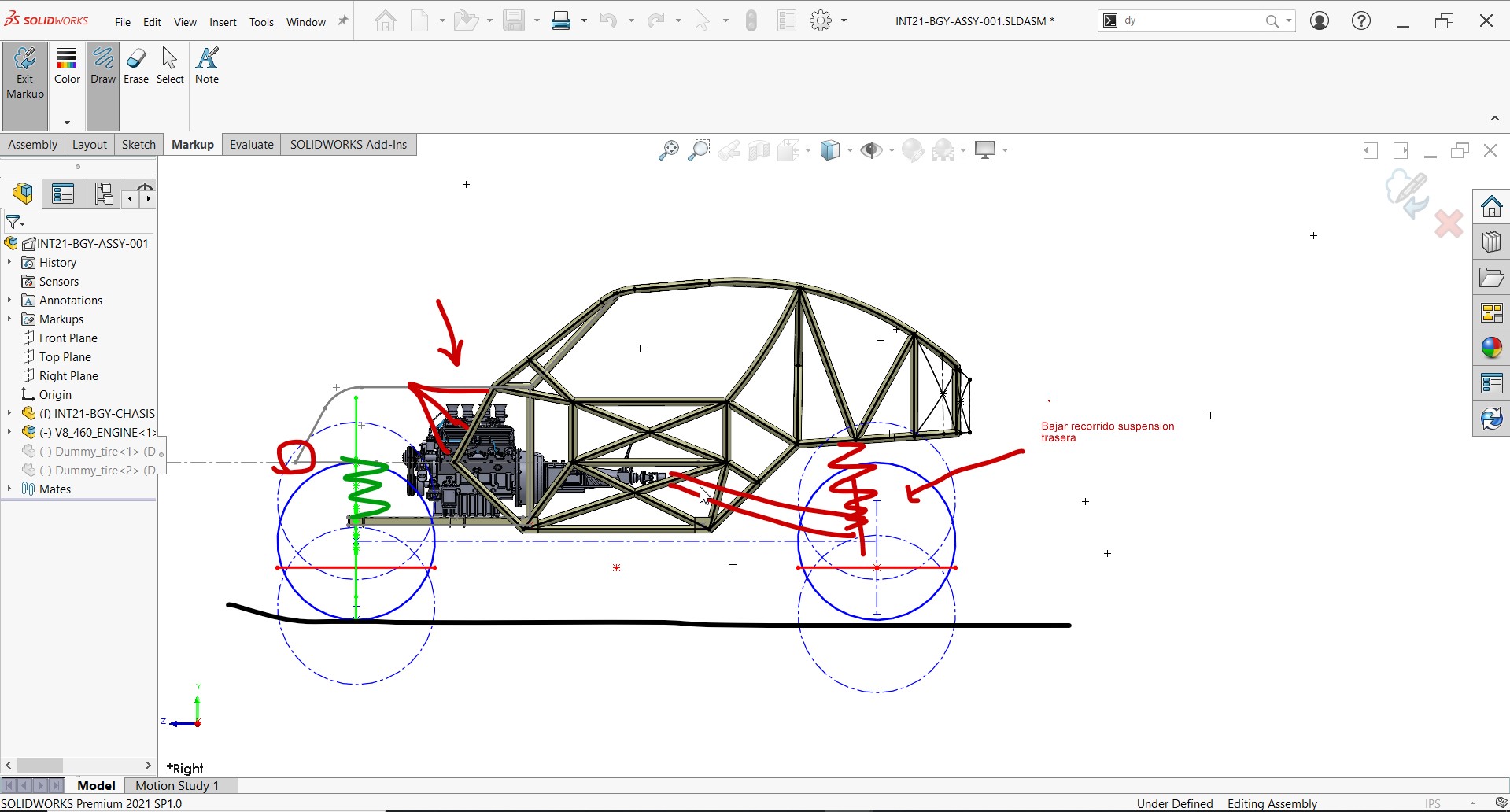Click Zoom to Fit icon
This screenshot has height=812, width=1510.
point(669,150)
